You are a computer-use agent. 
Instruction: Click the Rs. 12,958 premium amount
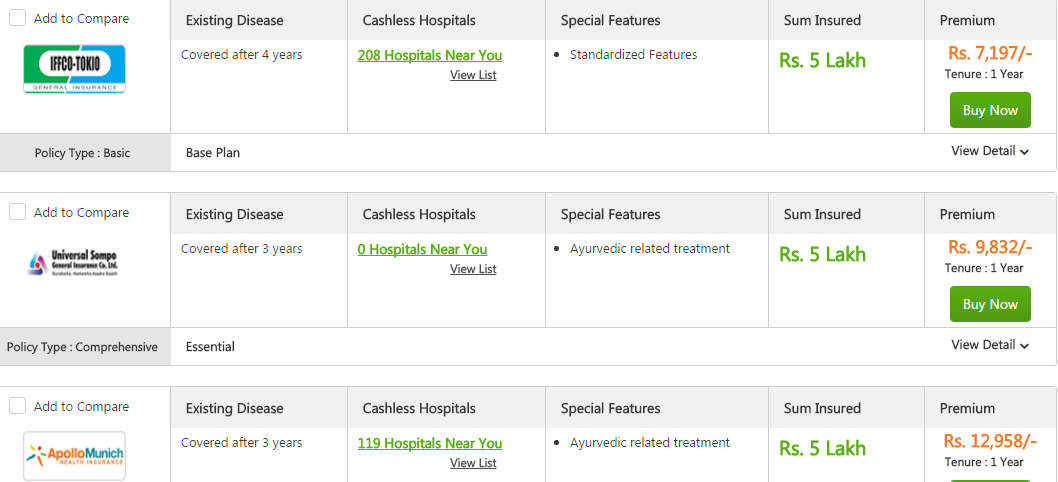[989, 441]
